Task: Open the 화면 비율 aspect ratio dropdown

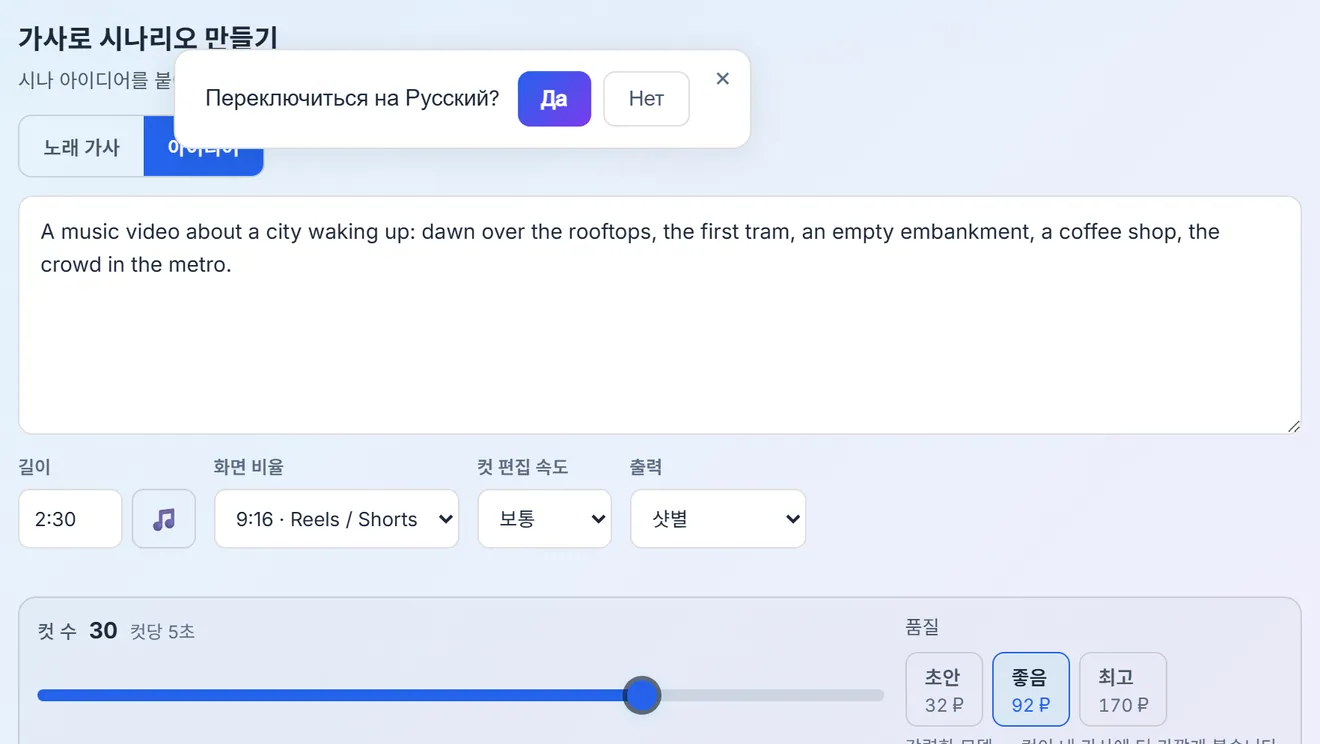Action: click(x=337, y=519)
